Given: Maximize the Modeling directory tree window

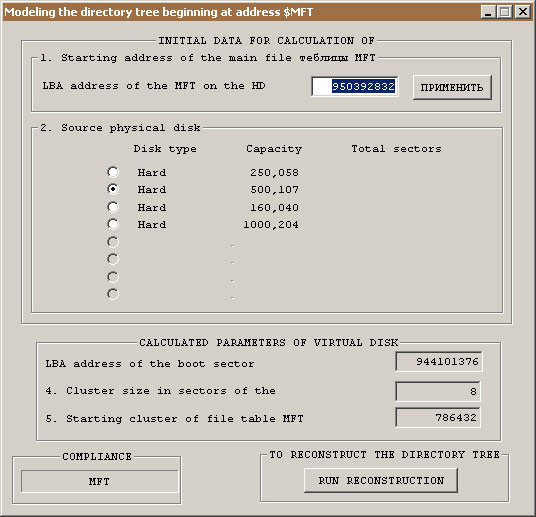Looking at the screenshot, I should (505, 12).
